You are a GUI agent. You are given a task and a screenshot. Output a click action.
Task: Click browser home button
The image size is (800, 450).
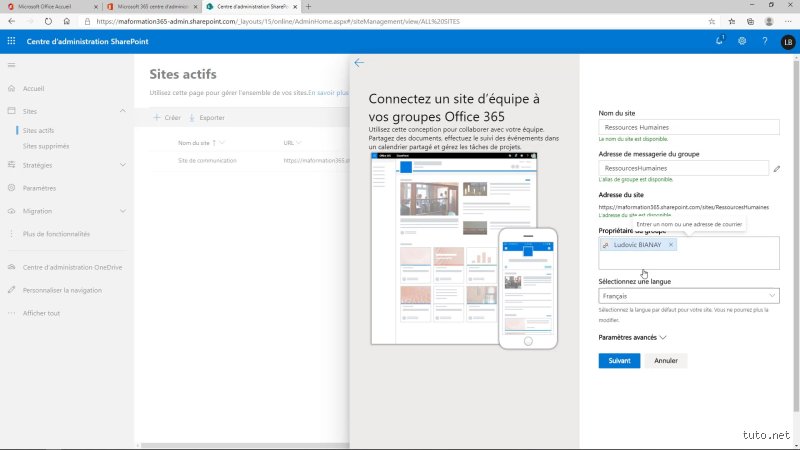[x=66, y=21]
